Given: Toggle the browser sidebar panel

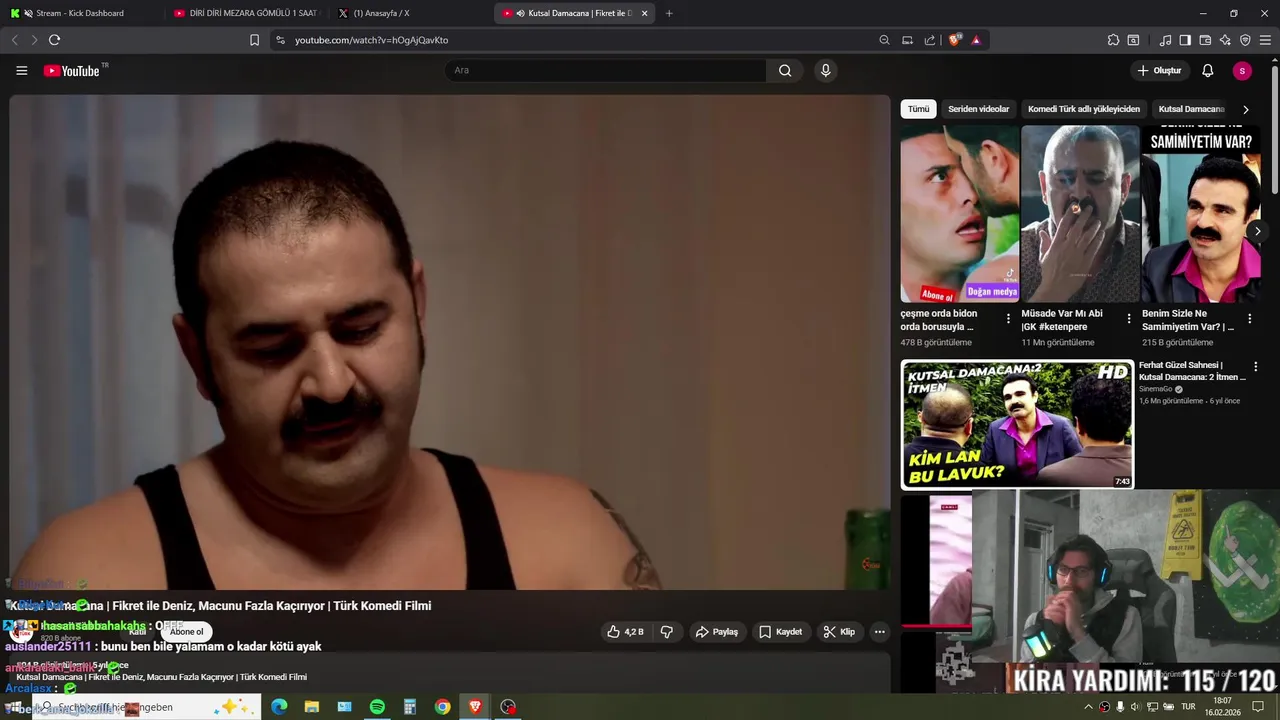Looking at the screenshot, I should pos(1185,40).
